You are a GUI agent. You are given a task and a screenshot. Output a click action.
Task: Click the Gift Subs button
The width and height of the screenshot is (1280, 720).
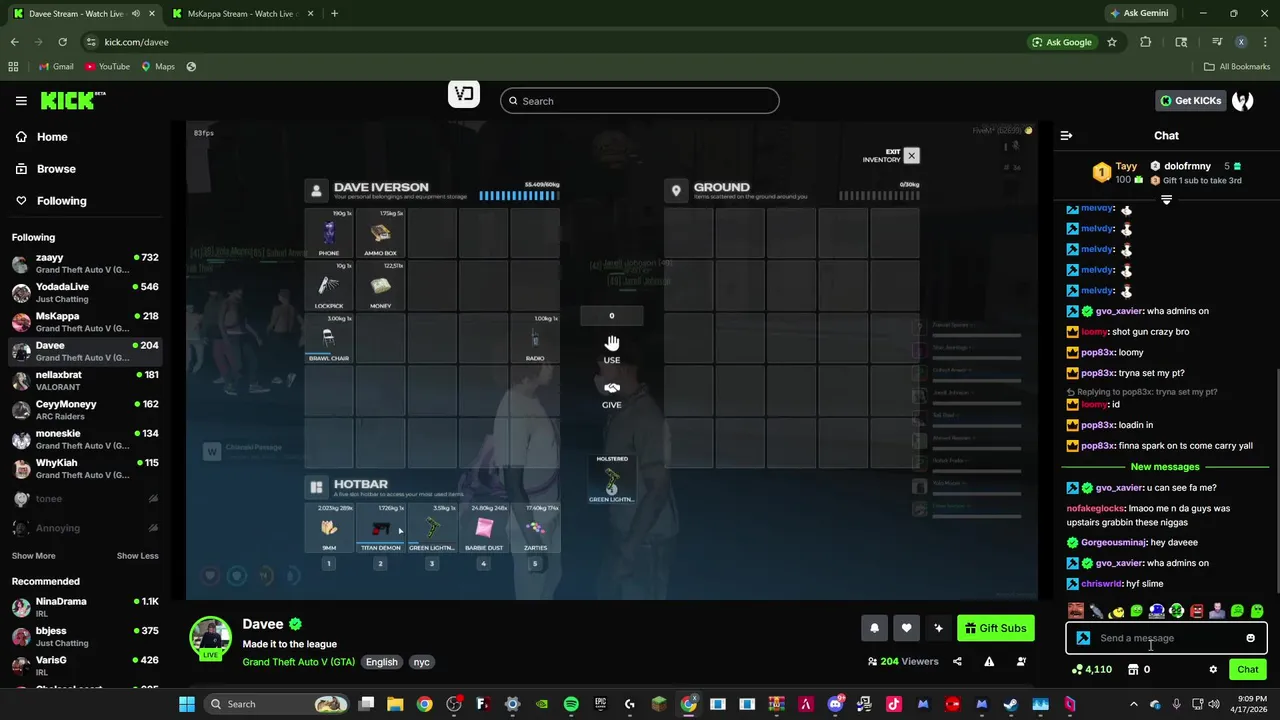[996, 628]
